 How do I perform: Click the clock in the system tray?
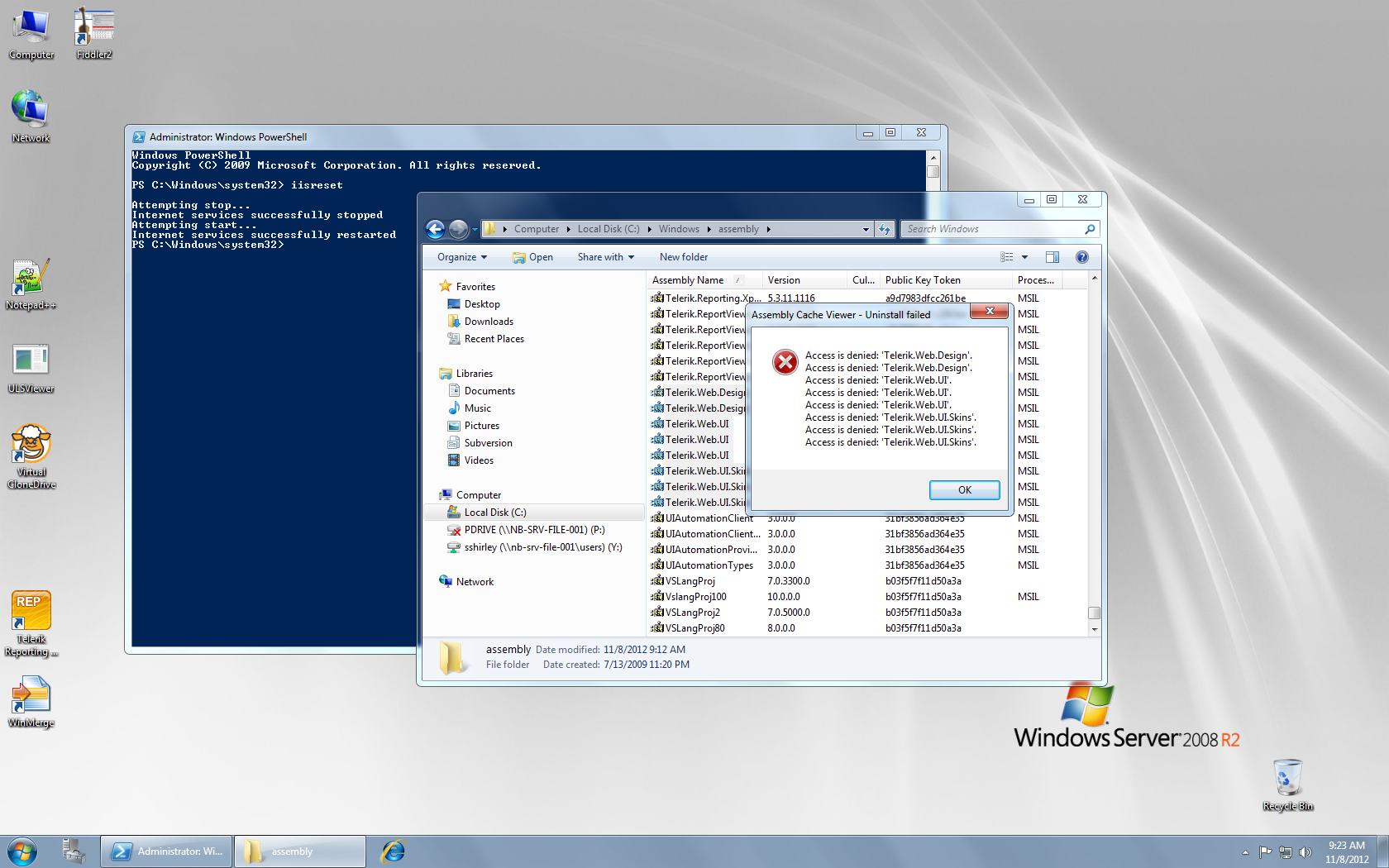pos(1347,852)
